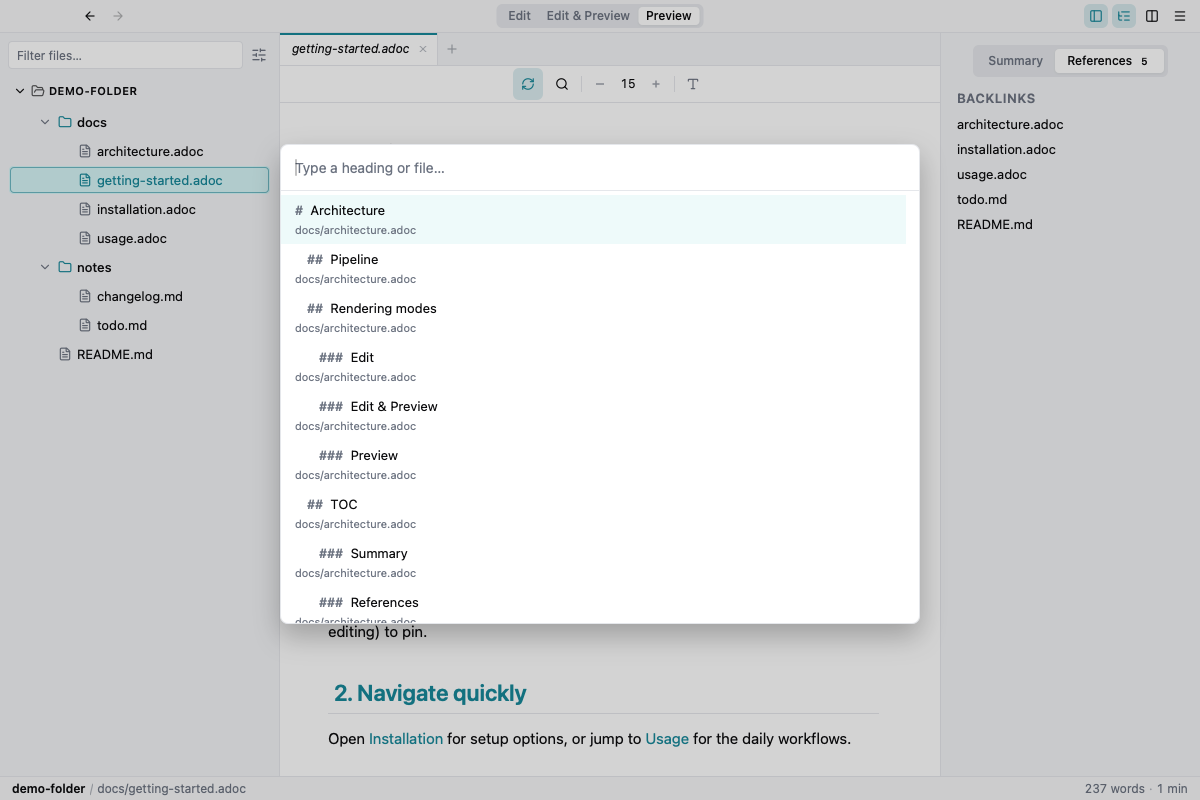Open installation.adoc in file tree
Viewport: 1200px width, 800px height.
140,209
